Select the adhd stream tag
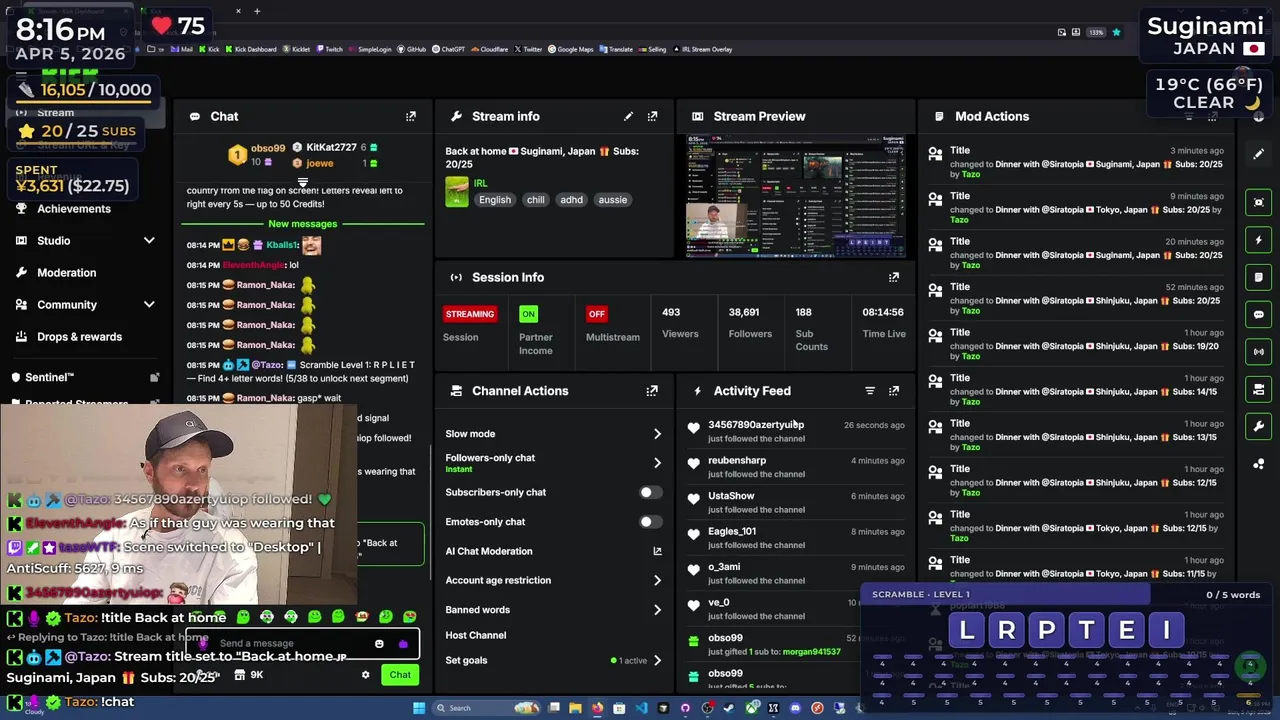This screenshot has height=720, width=1280. point(571,200)
